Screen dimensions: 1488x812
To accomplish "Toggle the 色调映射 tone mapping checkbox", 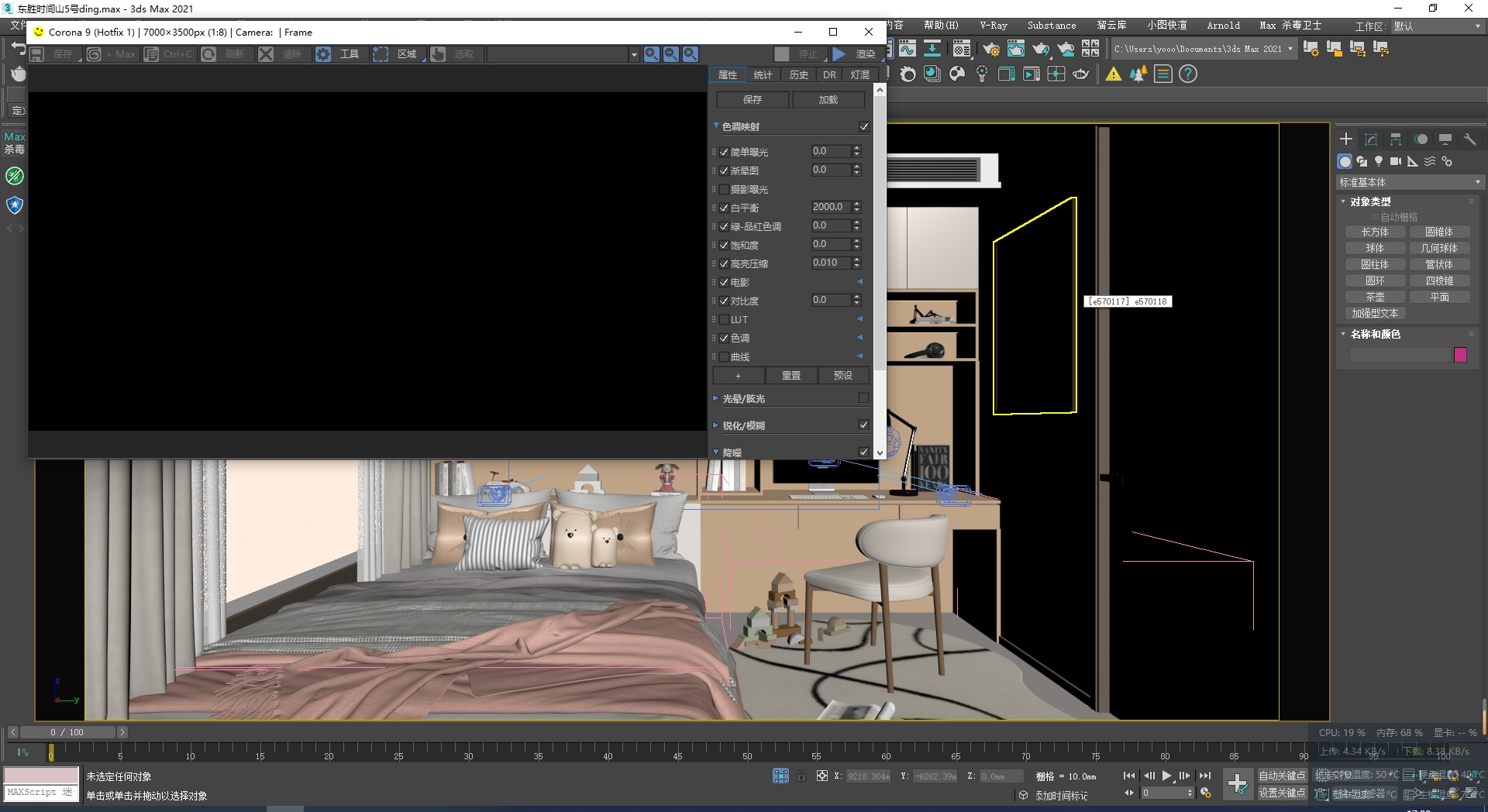I will [864, 126].
